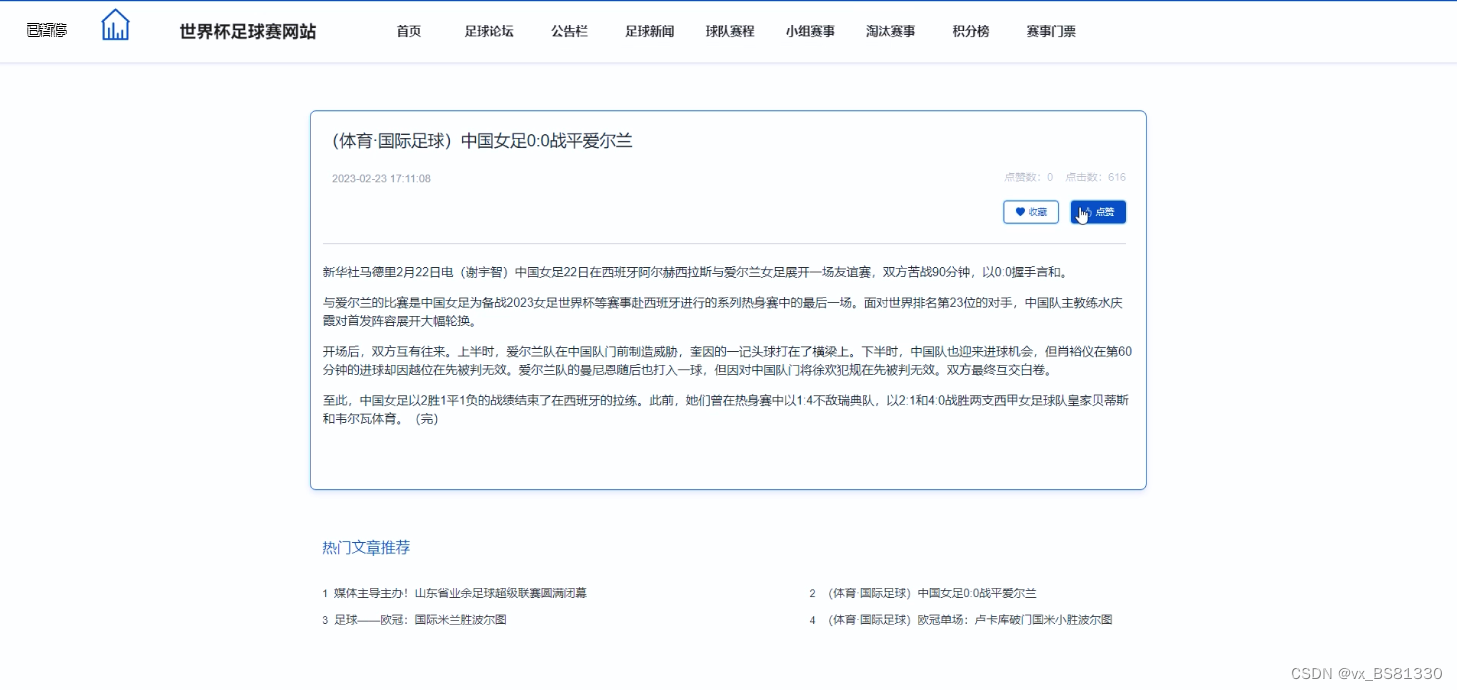Open 淘汰赛事 navigation item
This screenshot has width=1457, height=690.
[x=890, y=31]
